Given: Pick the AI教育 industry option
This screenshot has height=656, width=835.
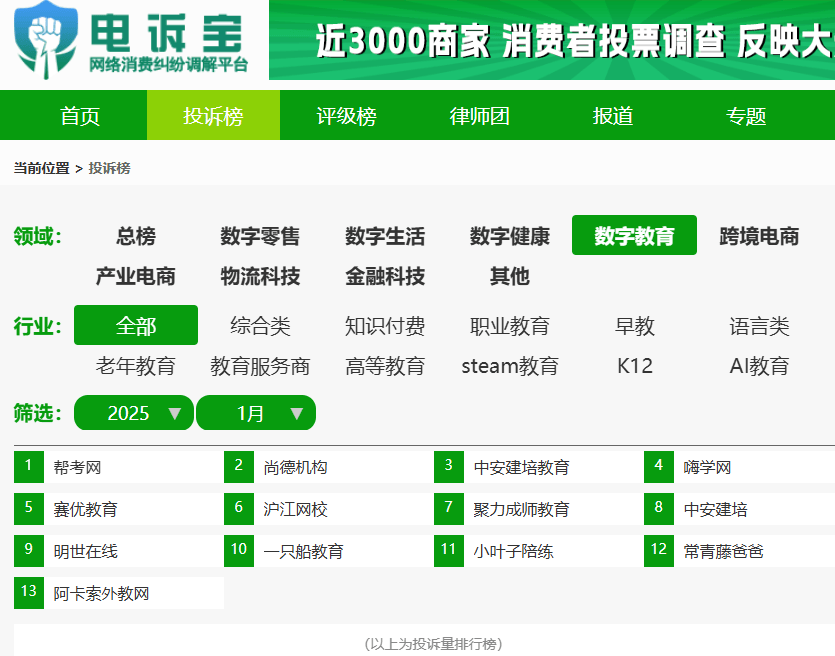Looking at the screenshot, I should click(759, 366).
